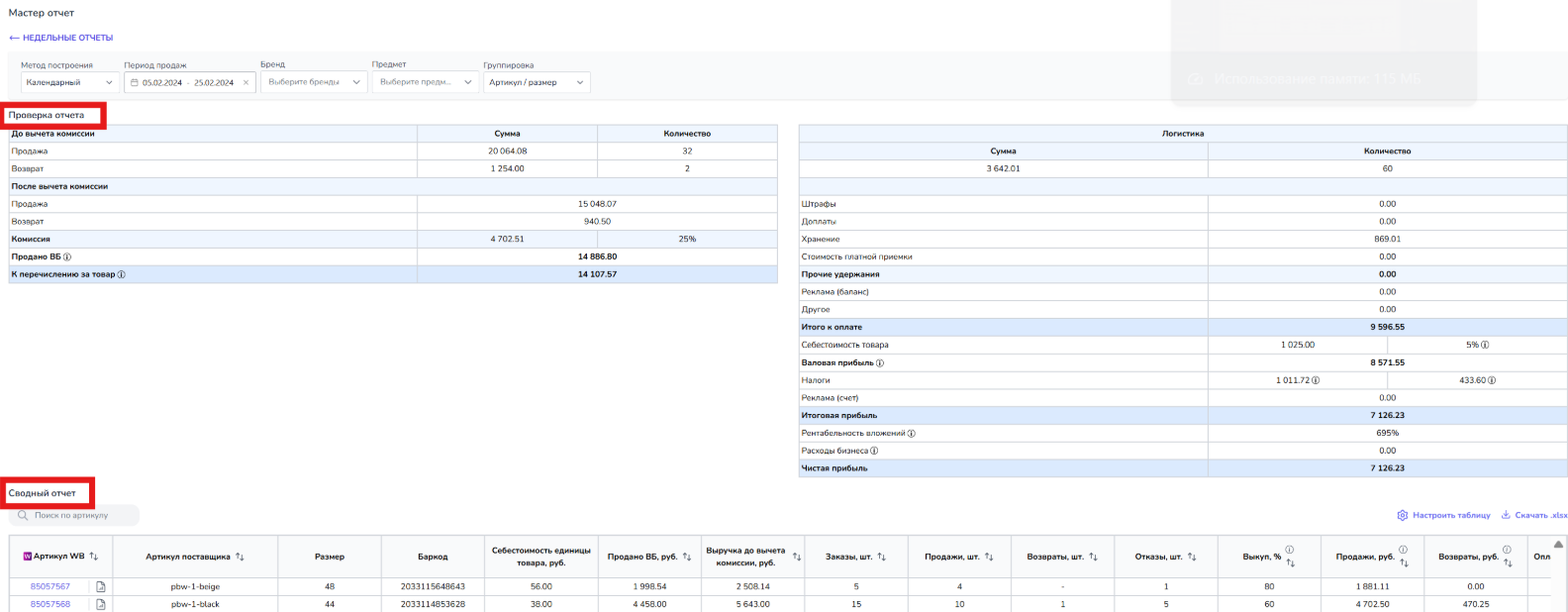This screenshot has height=612, width=1568.
Task: Open document icon for article 85057567
Action: click(100, 587)
